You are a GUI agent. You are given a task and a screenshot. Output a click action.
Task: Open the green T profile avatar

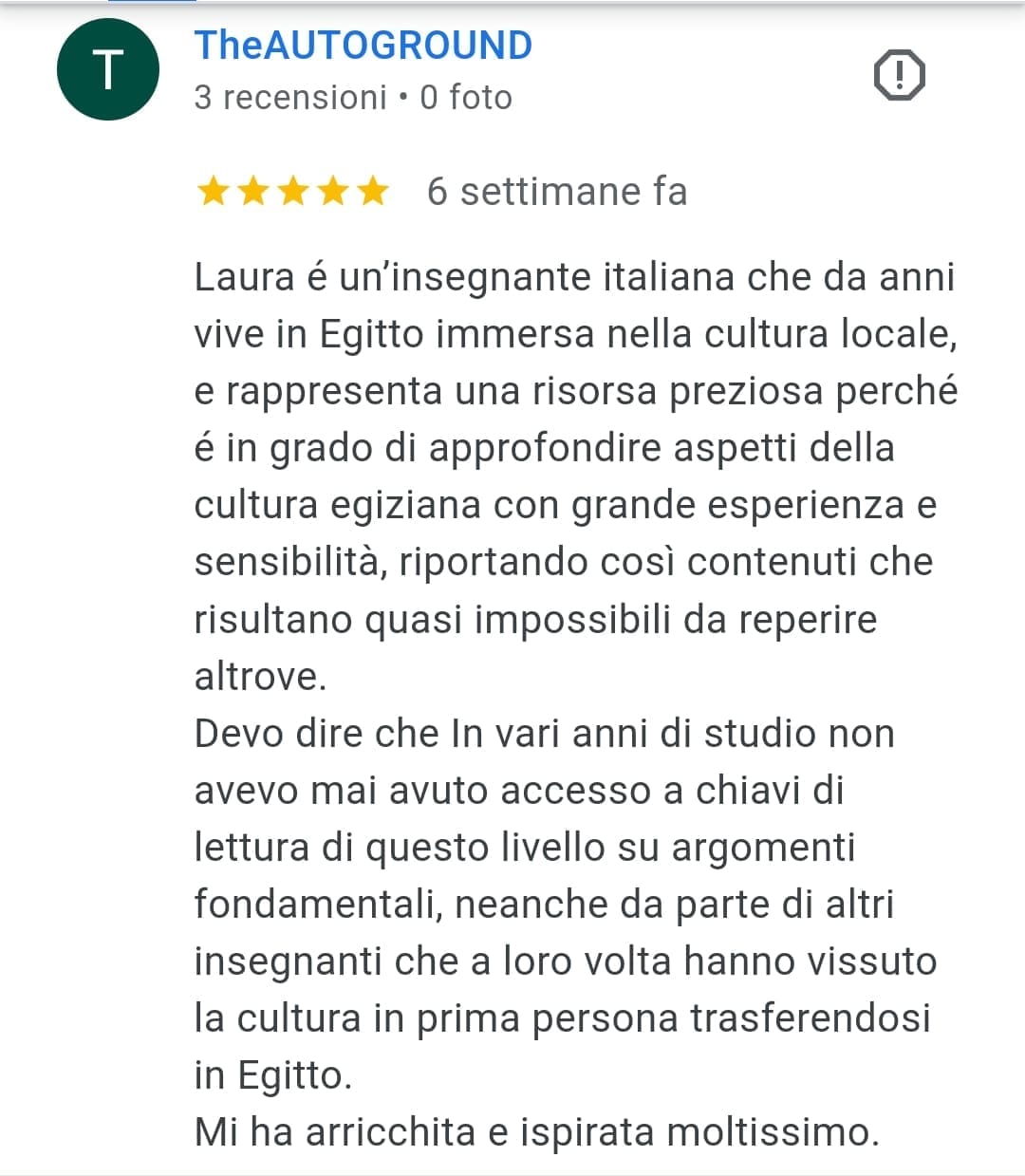coord(108,69)
